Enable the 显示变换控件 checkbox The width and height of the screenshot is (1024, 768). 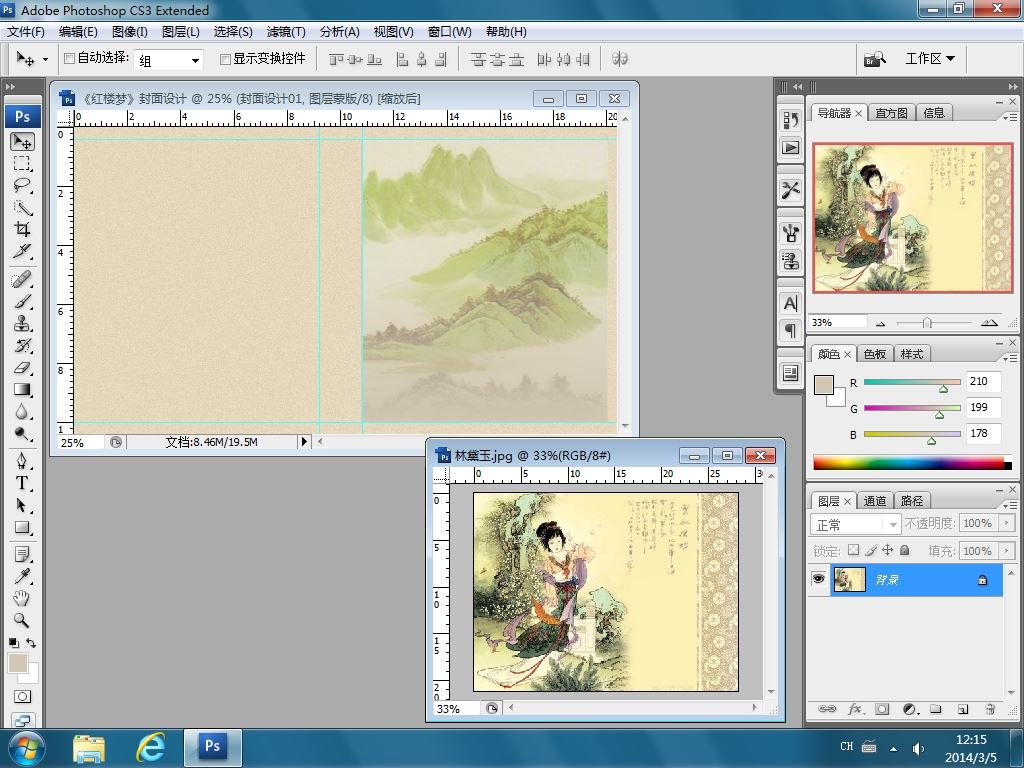[x=225, y=59]
